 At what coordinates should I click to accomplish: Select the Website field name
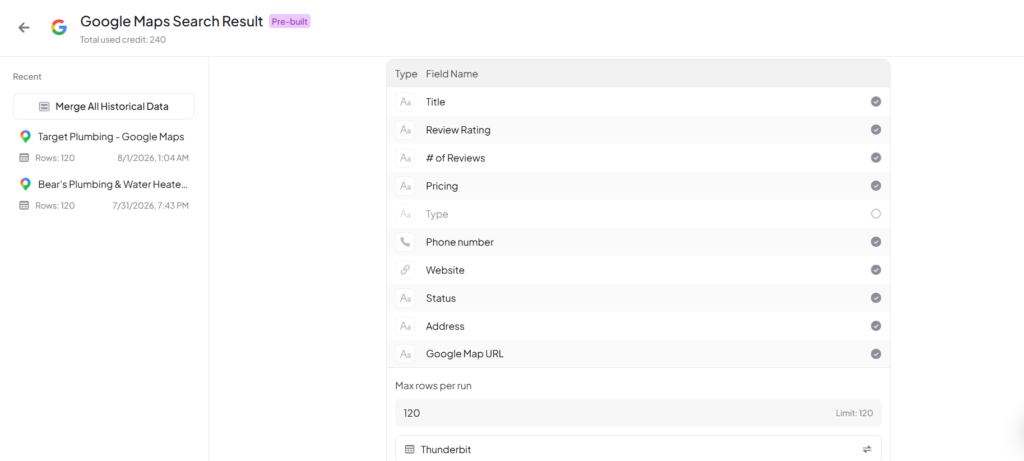point(445,270)
